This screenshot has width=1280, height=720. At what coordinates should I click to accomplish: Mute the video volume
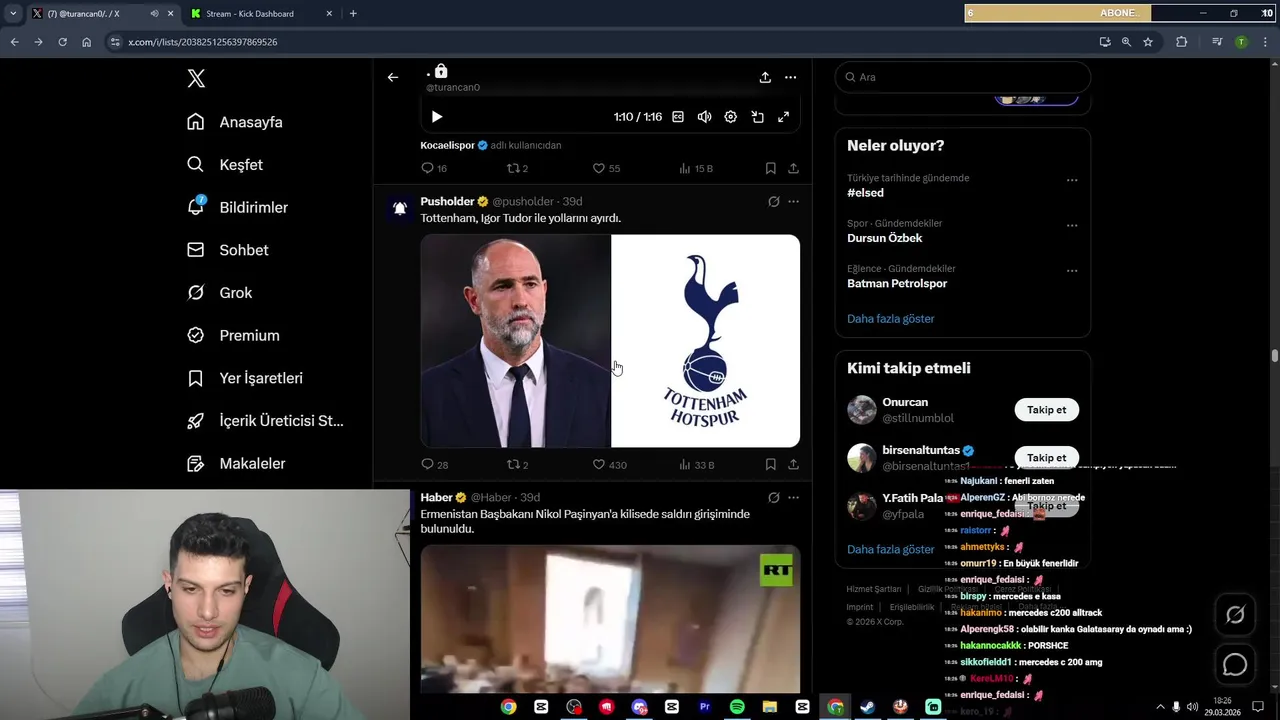[704, 117]
